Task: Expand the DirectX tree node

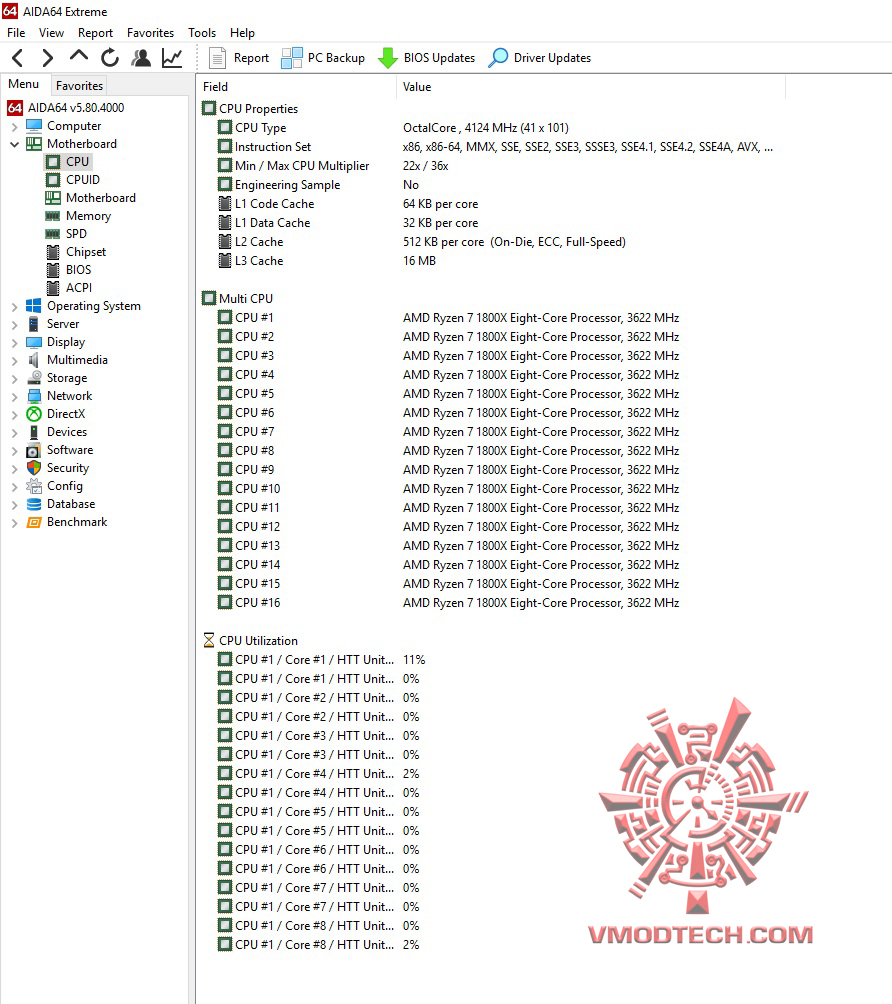Action: [x=14, y=414]
